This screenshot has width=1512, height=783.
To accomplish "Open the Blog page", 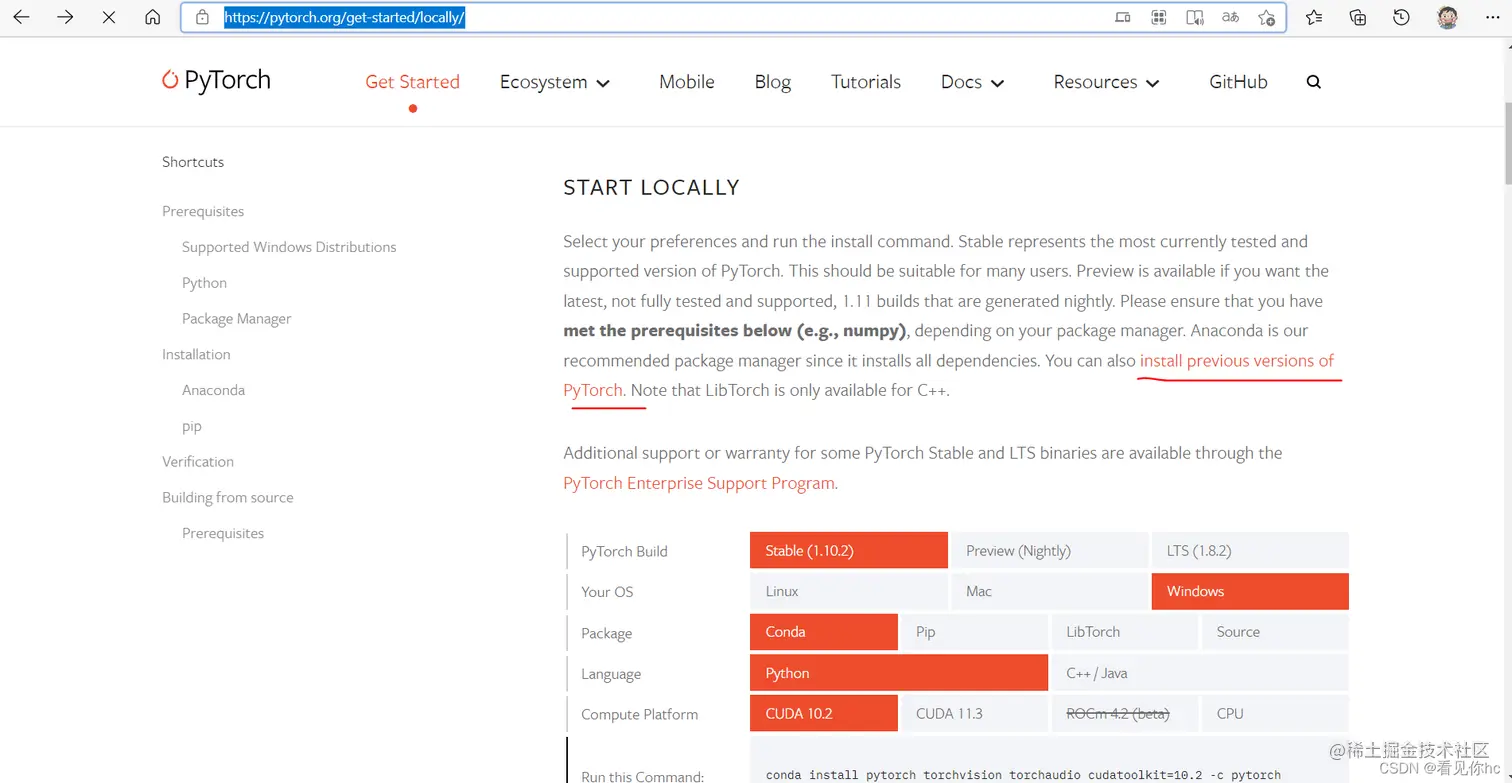I will [773, 82].
